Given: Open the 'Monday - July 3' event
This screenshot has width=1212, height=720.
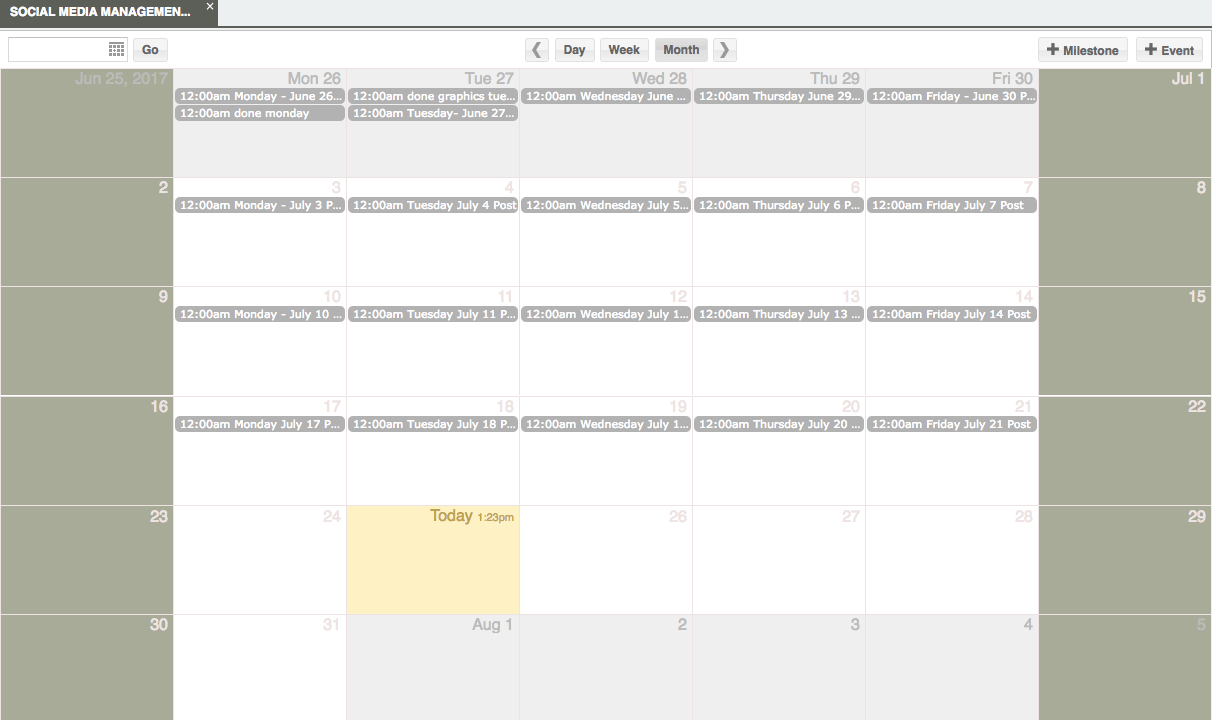Looking at the screenshot, I should pos(260,205).
